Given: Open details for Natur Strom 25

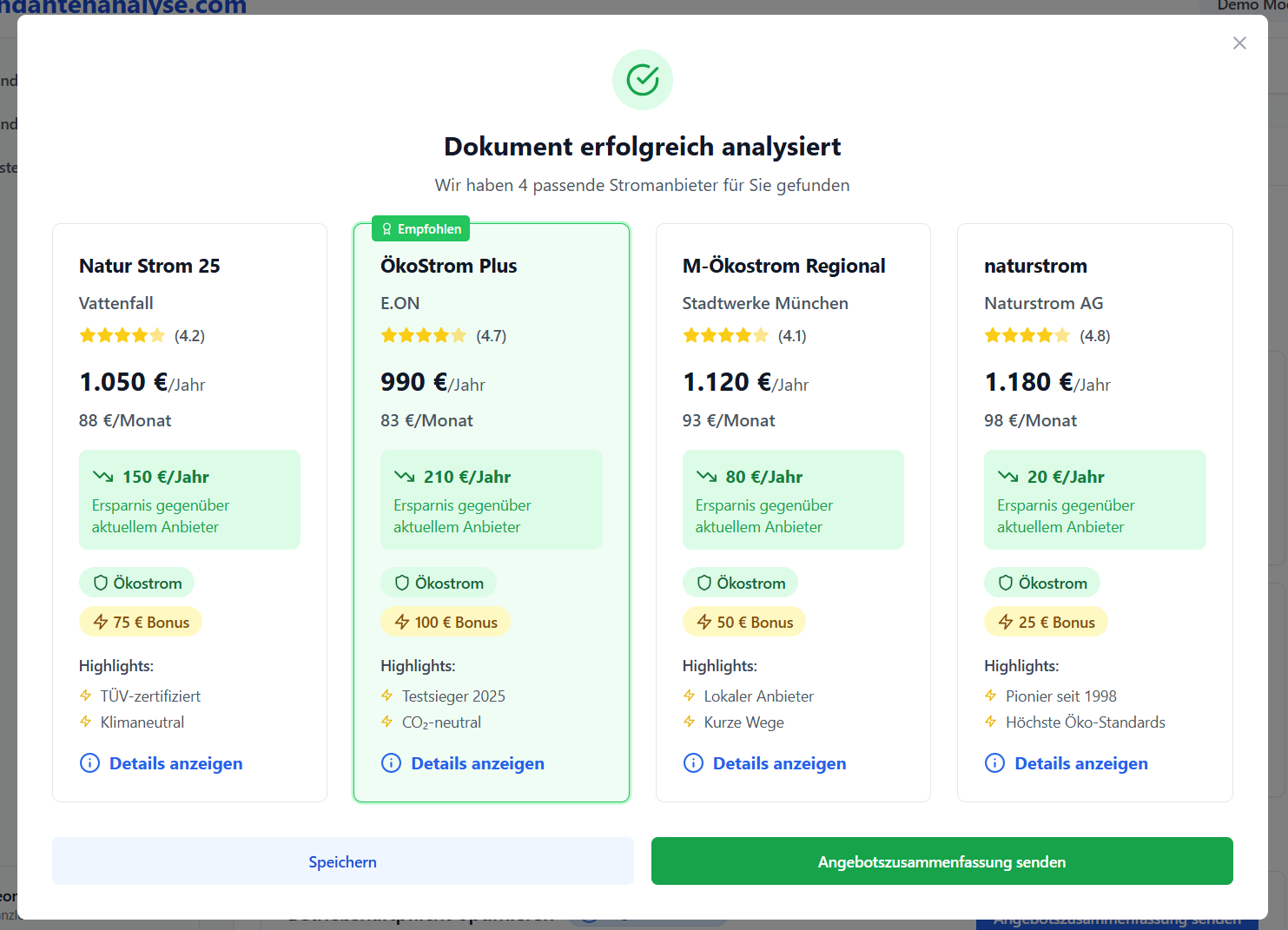Looking at the screenshot, I should click(x=161, y=763).
